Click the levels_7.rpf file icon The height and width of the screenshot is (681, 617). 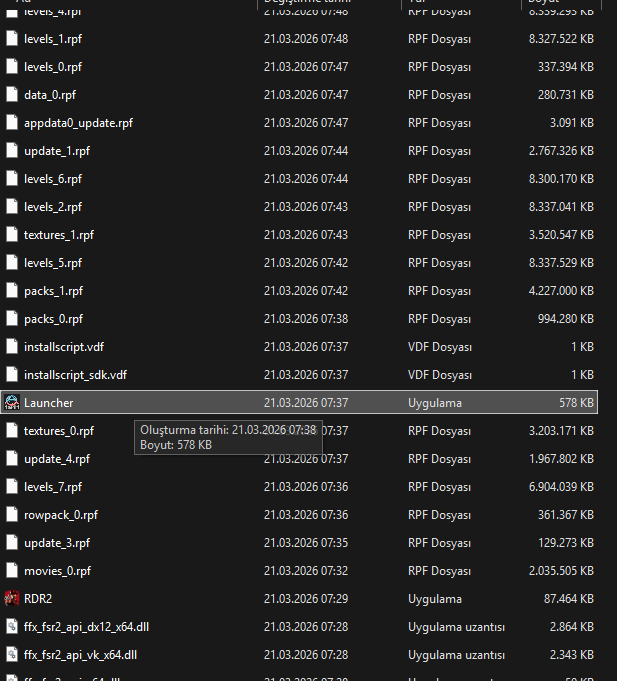(12, 487)
